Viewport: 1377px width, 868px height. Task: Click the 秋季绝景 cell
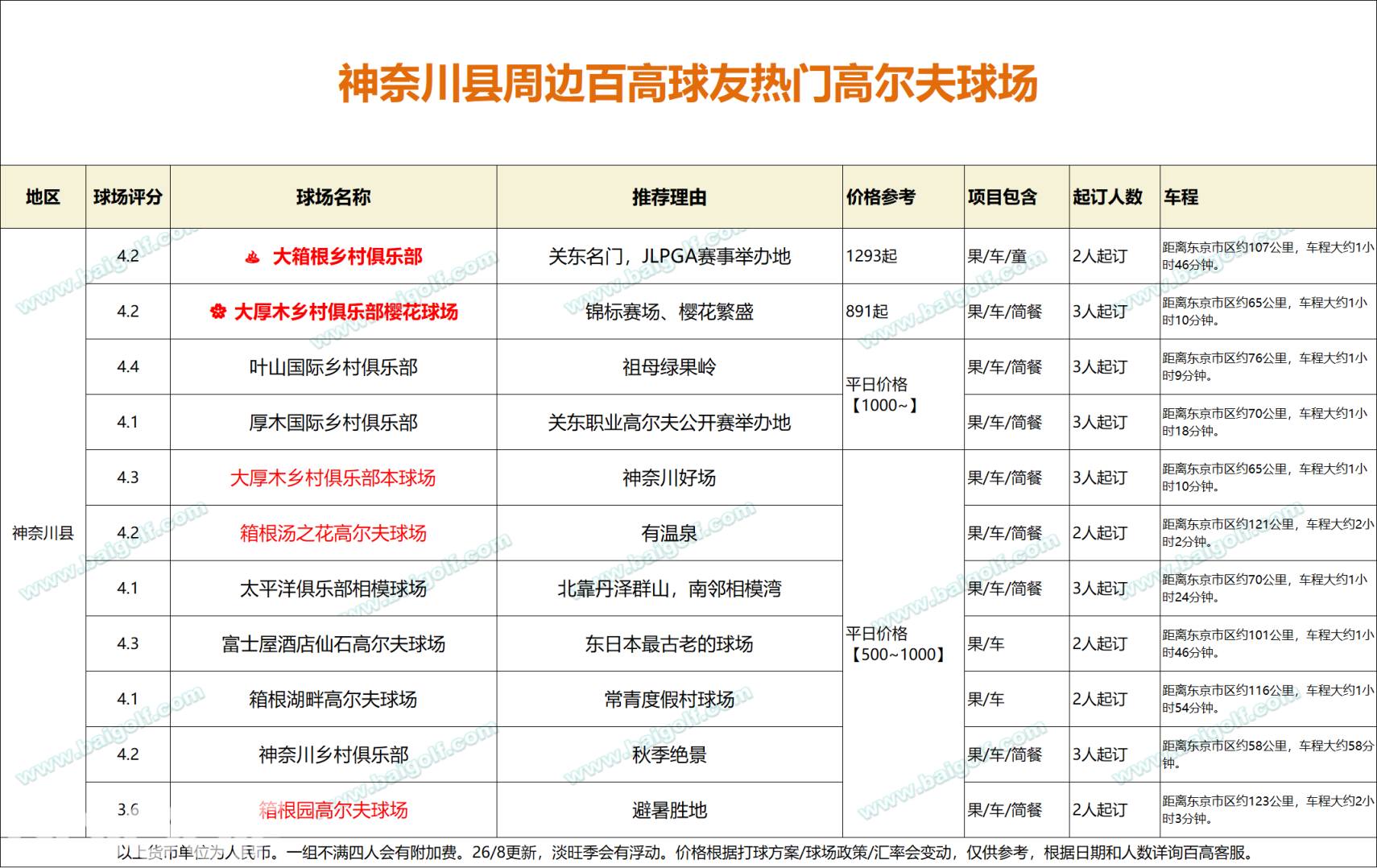click(670, 754)
